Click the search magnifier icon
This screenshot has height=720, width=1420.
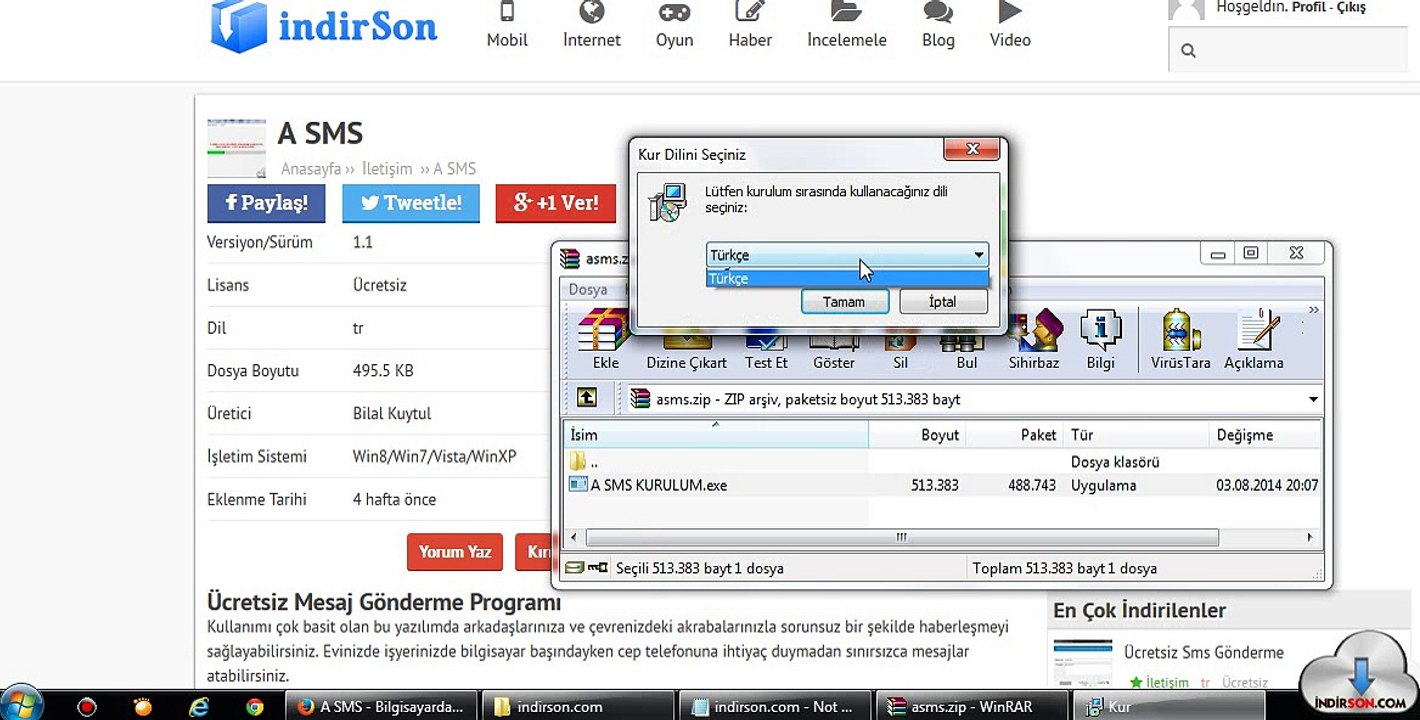tap(1188, 50)
